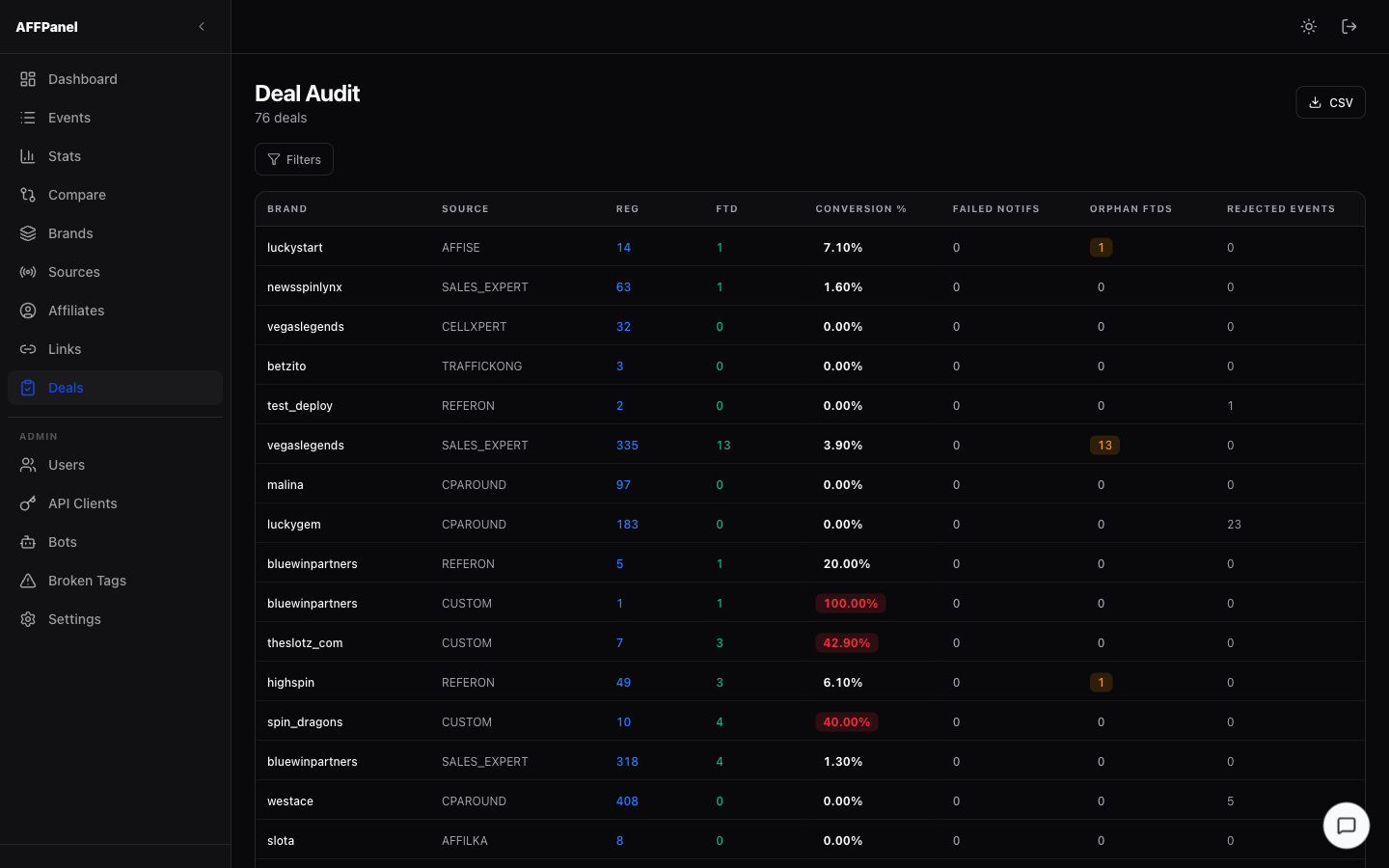The image size is (1389, 868).
Task: Open luckystart's registrations count link
Action: pos(623,247)
